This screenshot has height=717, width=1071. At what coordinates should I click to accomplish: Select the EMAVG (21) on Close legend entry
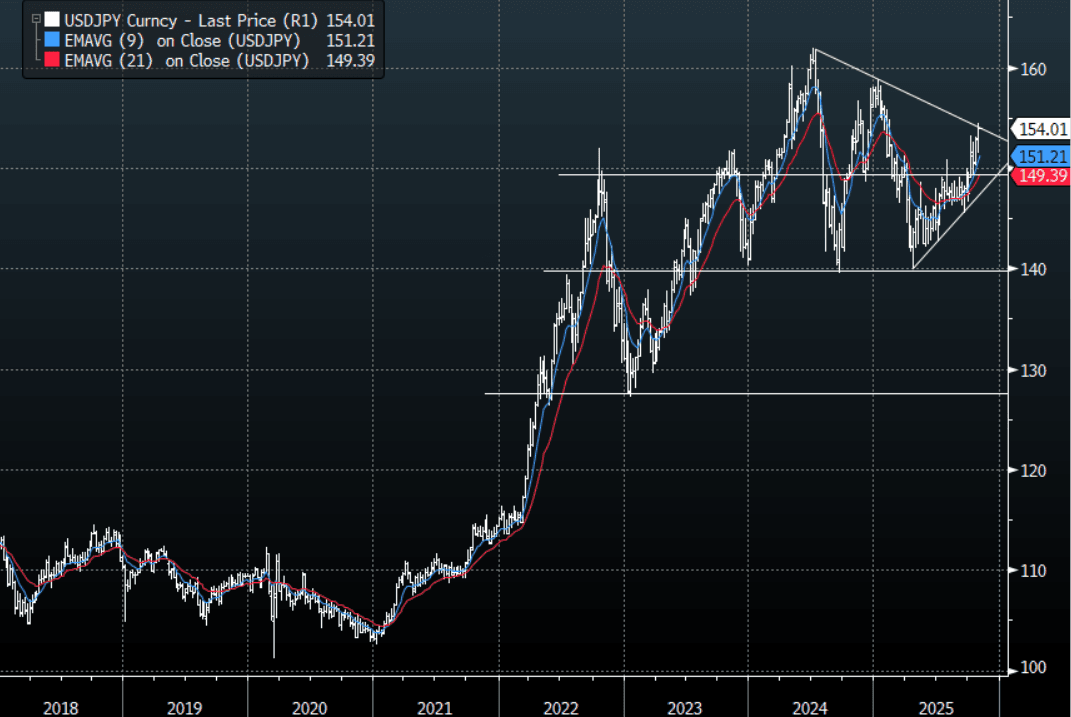186,61
